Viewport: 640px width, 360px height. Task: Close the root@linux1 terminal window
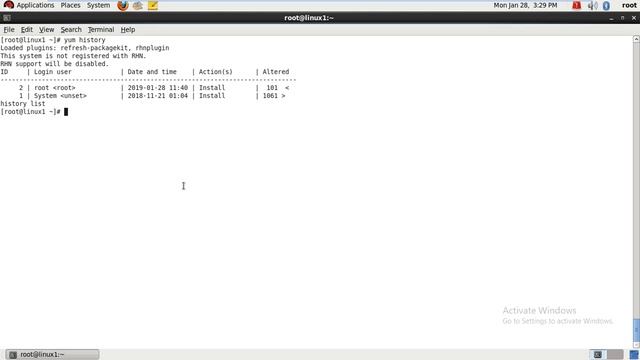pos(634,18)
